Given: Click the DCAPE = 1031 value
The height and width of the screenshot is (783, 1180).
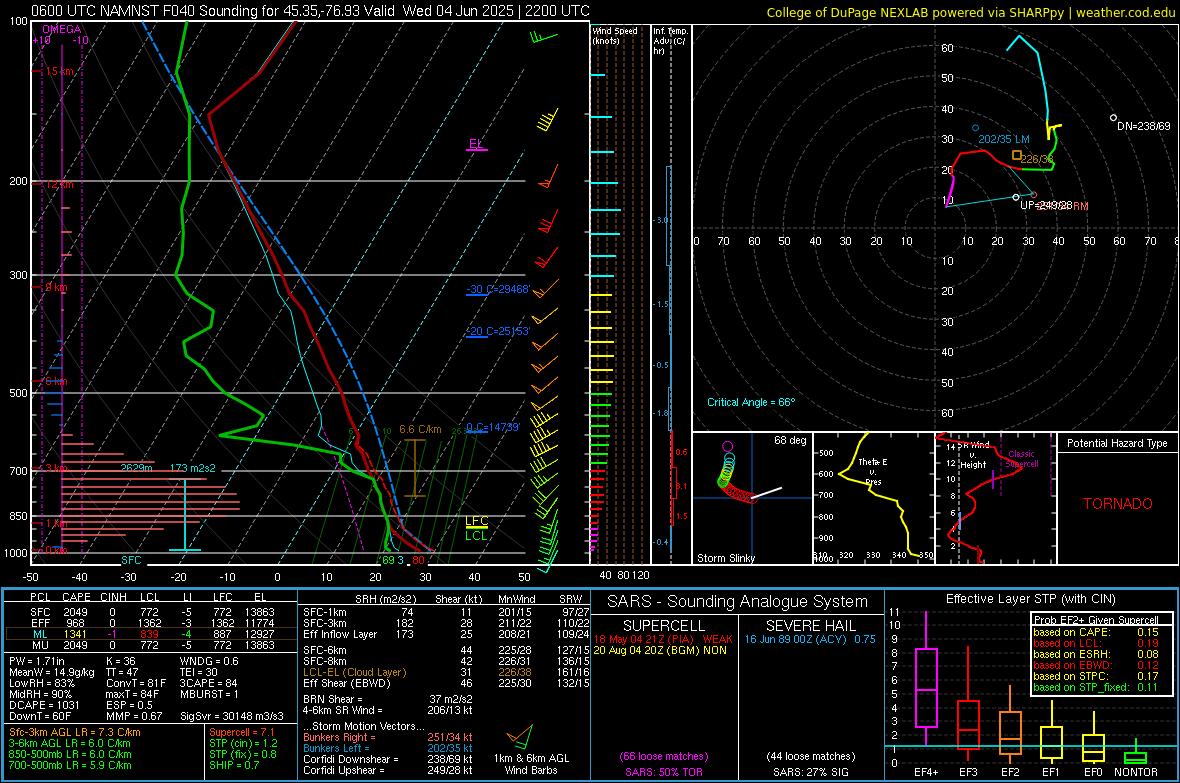Looking at the screenshot, I should (44, 705).
